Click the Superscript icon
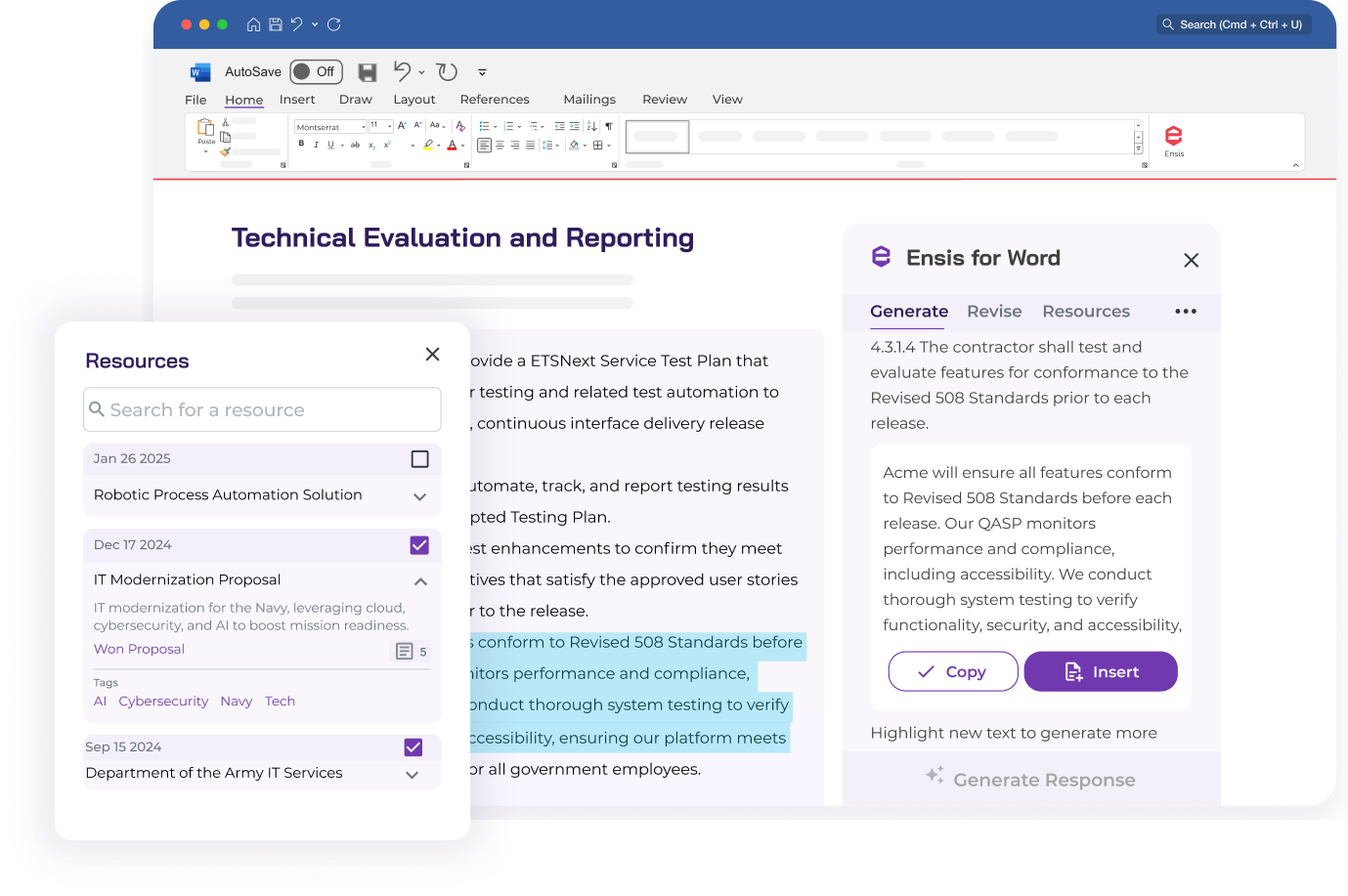 [x=387, y=145]
